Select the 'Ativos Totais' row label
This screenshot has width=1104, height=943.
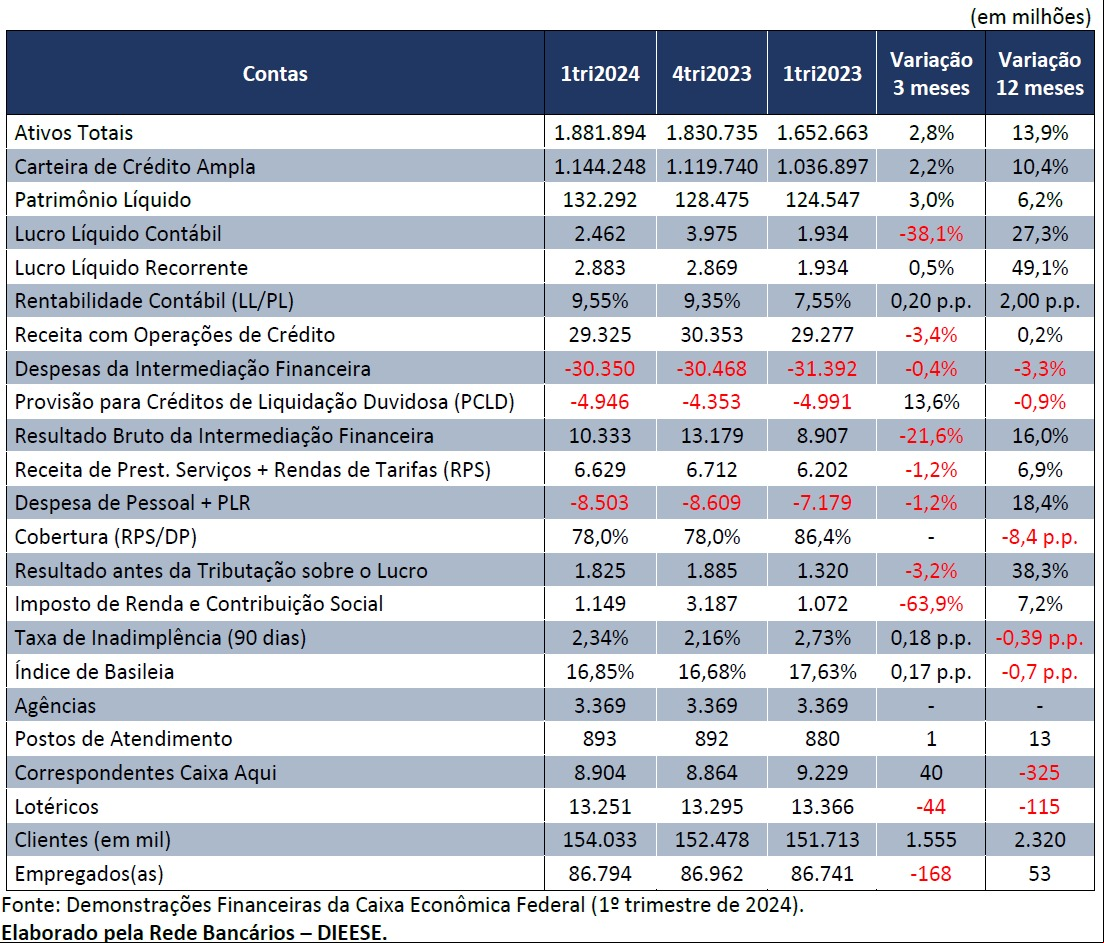click(x=74, y=132)
